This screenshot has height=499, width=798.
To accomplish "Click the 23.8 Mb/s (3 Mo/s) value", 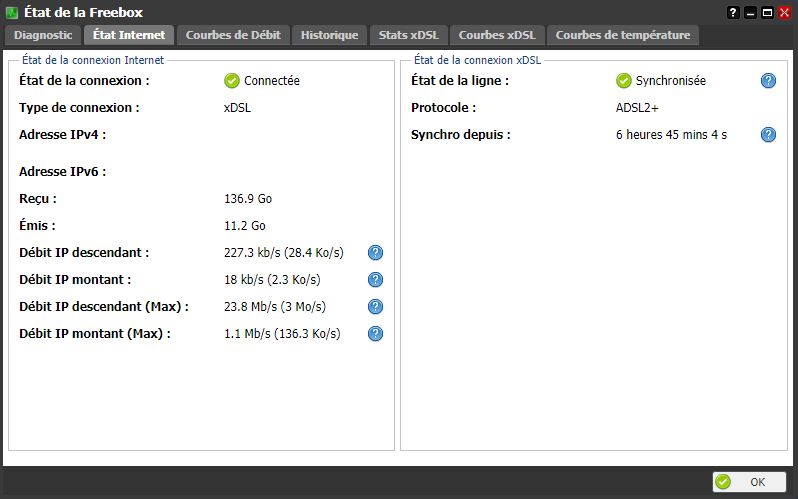I will [x=275, y=307].
